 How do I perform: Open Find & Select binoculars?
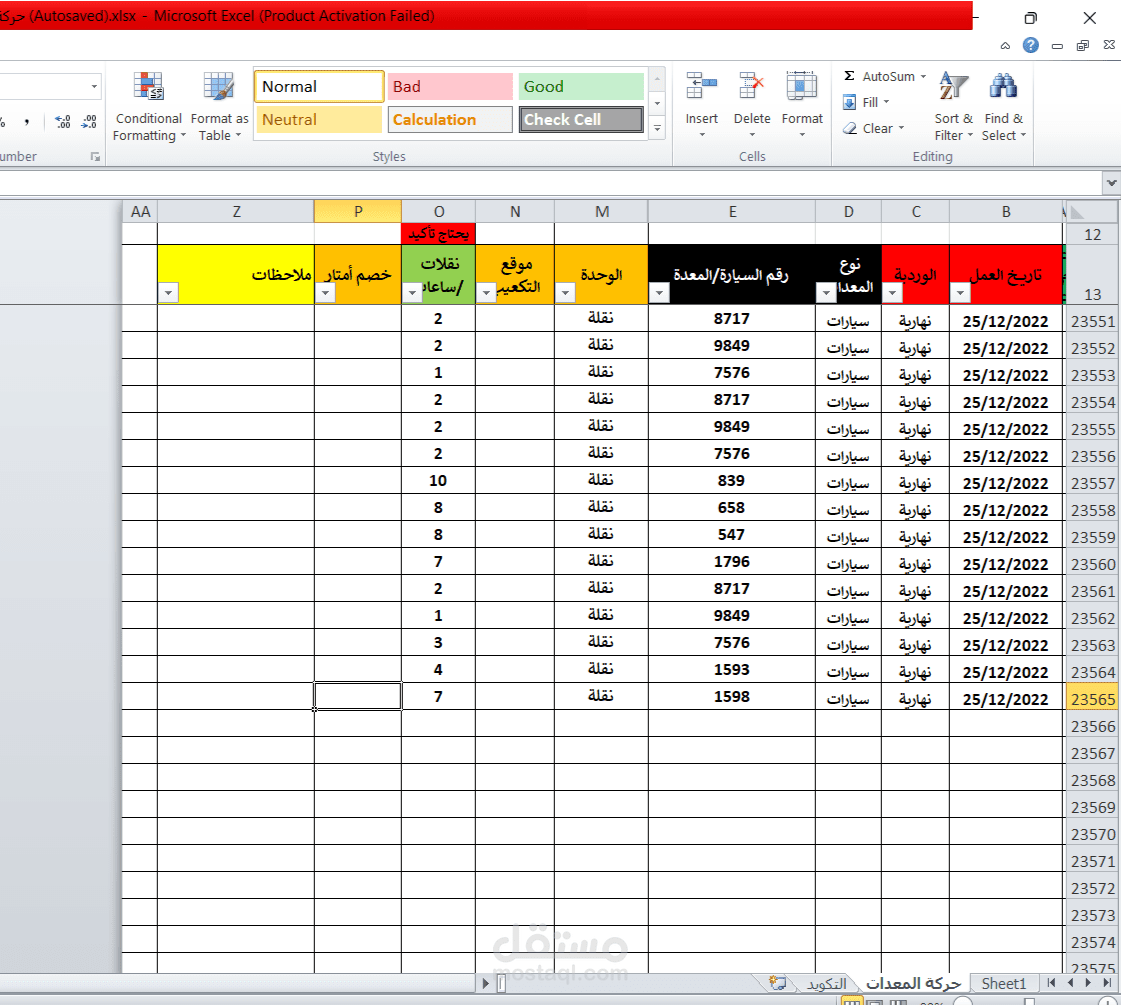click(1003, 106)
